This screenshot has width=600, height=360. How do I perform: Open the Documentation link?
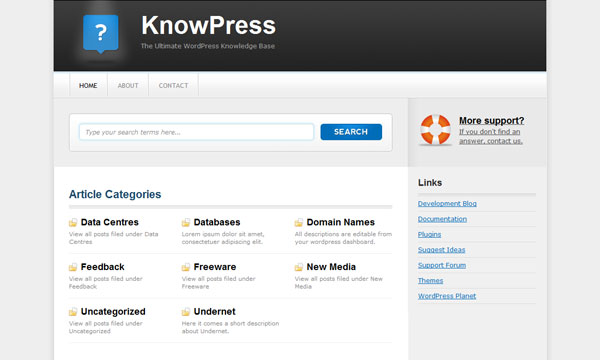442,219
